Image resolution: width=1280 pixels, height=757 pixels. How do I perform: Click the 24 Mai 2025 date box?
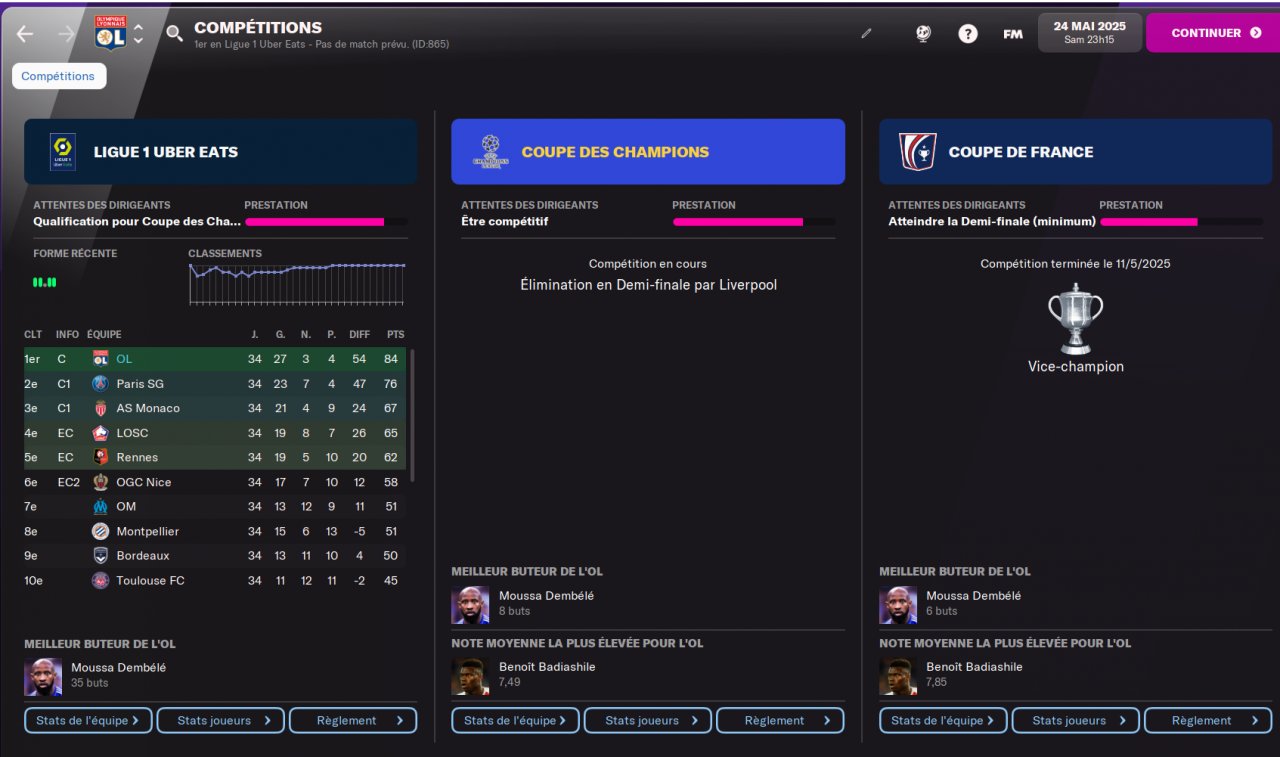click(x=1089, y=33)
